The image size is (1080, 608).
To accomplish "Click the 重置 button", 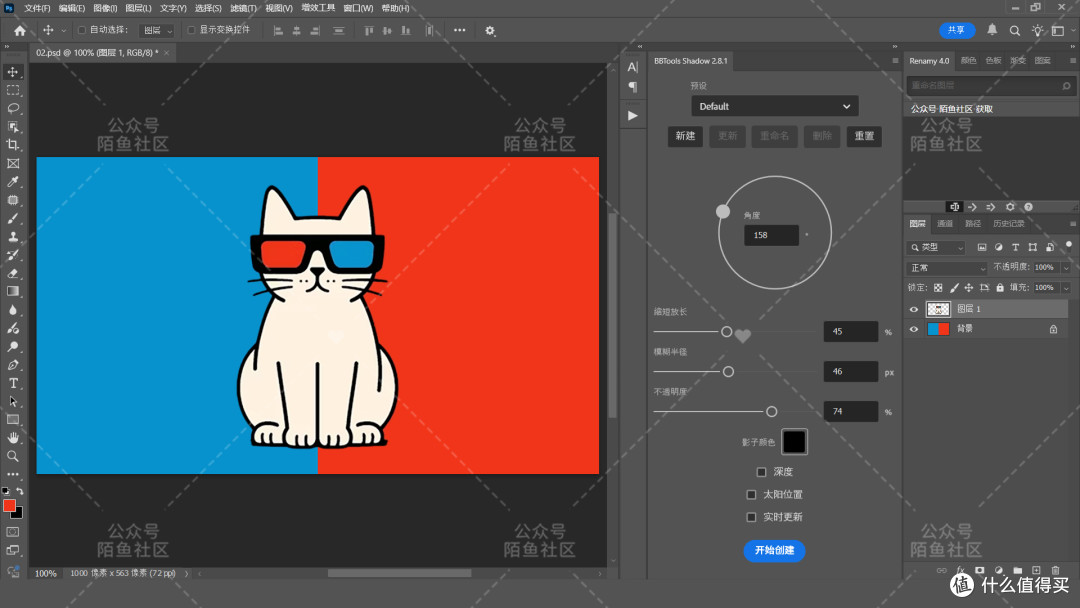I will [864, 136].
